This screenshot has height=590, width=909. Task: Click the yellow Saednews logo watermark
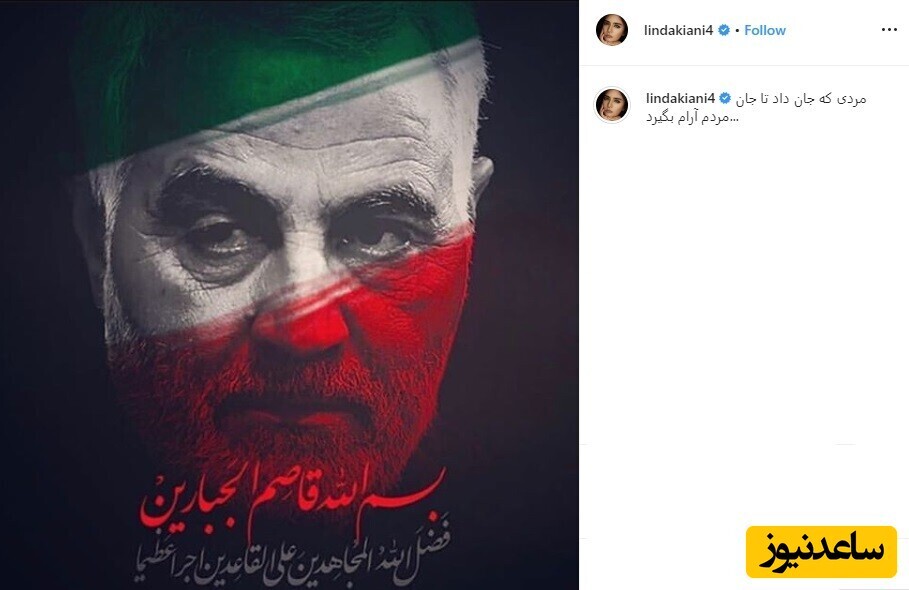[821, 551]
